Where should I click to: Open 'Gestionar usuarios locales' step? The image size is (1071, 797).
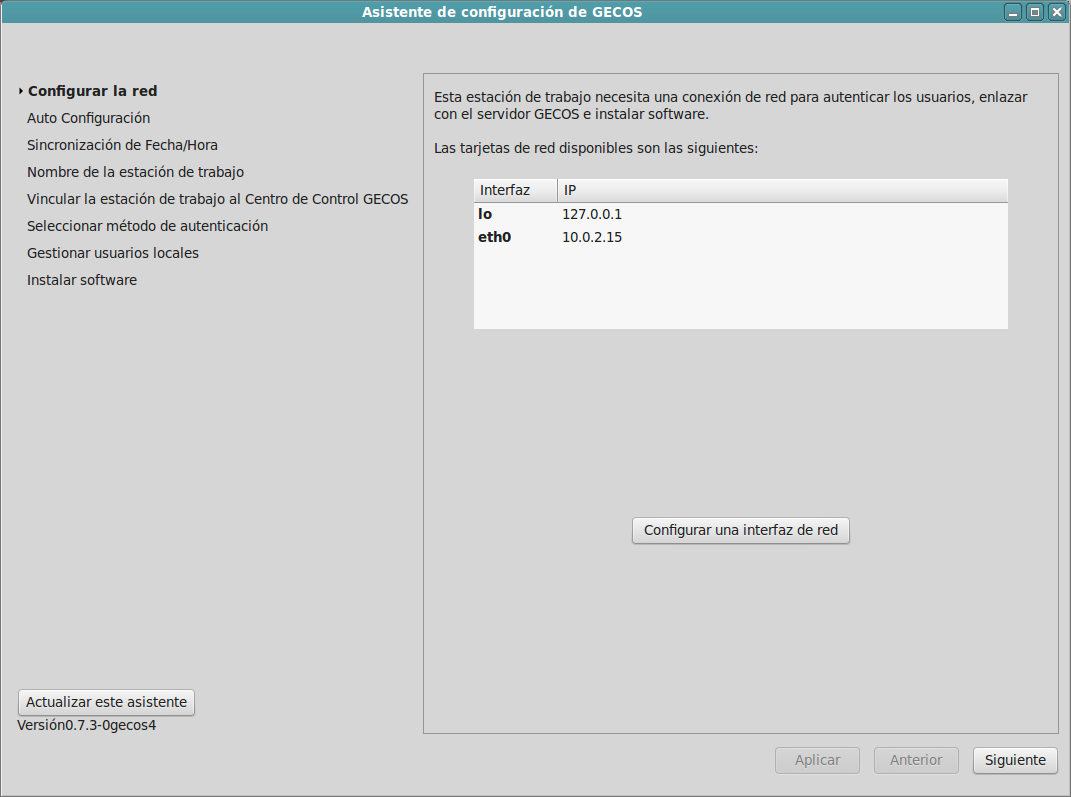point(113,253)
